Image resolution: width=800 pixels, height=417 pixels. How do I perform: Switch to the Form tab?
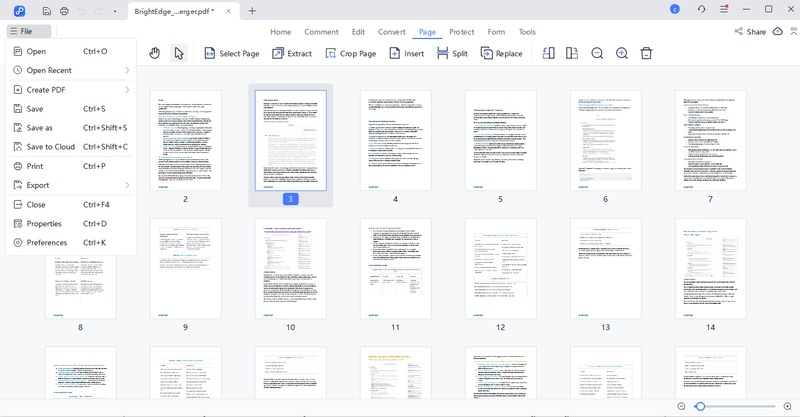pos(496,32)
